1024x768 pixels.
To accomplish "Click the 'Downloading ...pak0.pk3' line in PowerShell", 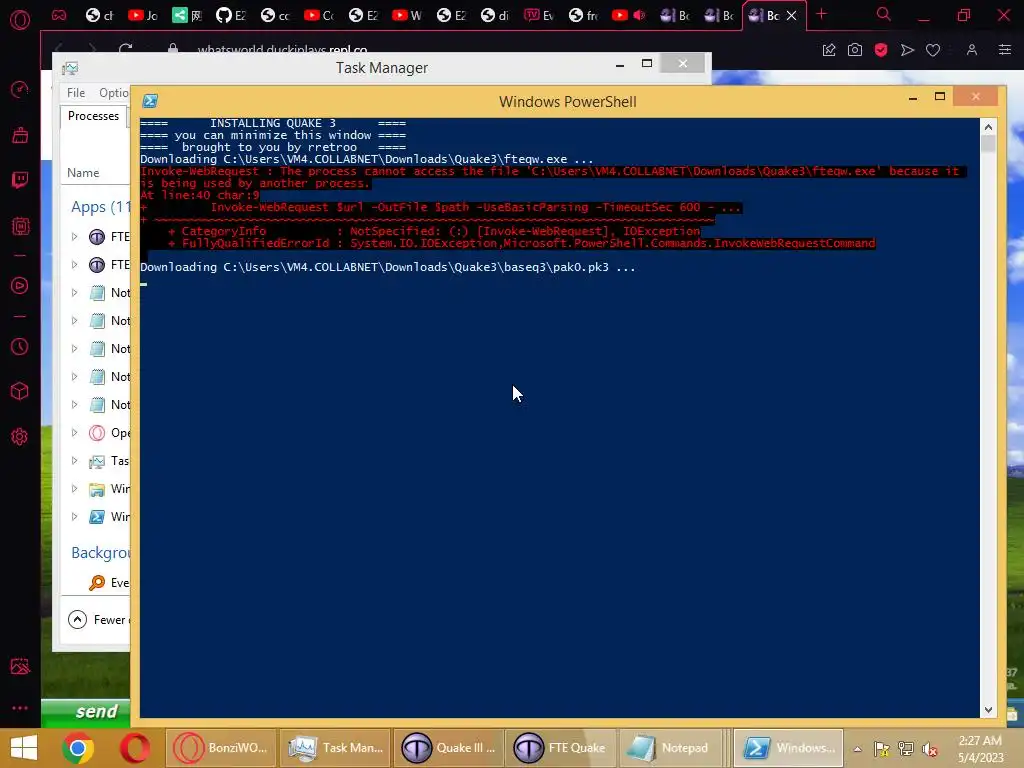I will tap(387, 267).
